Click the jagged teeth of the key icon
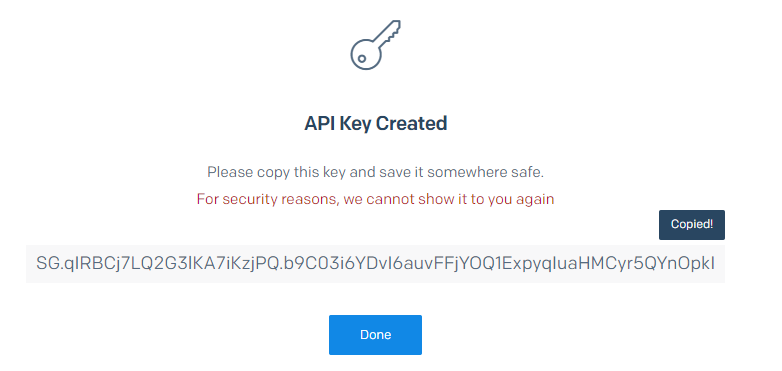This screenshot has height=371, width=782. [x=394, y=29]
